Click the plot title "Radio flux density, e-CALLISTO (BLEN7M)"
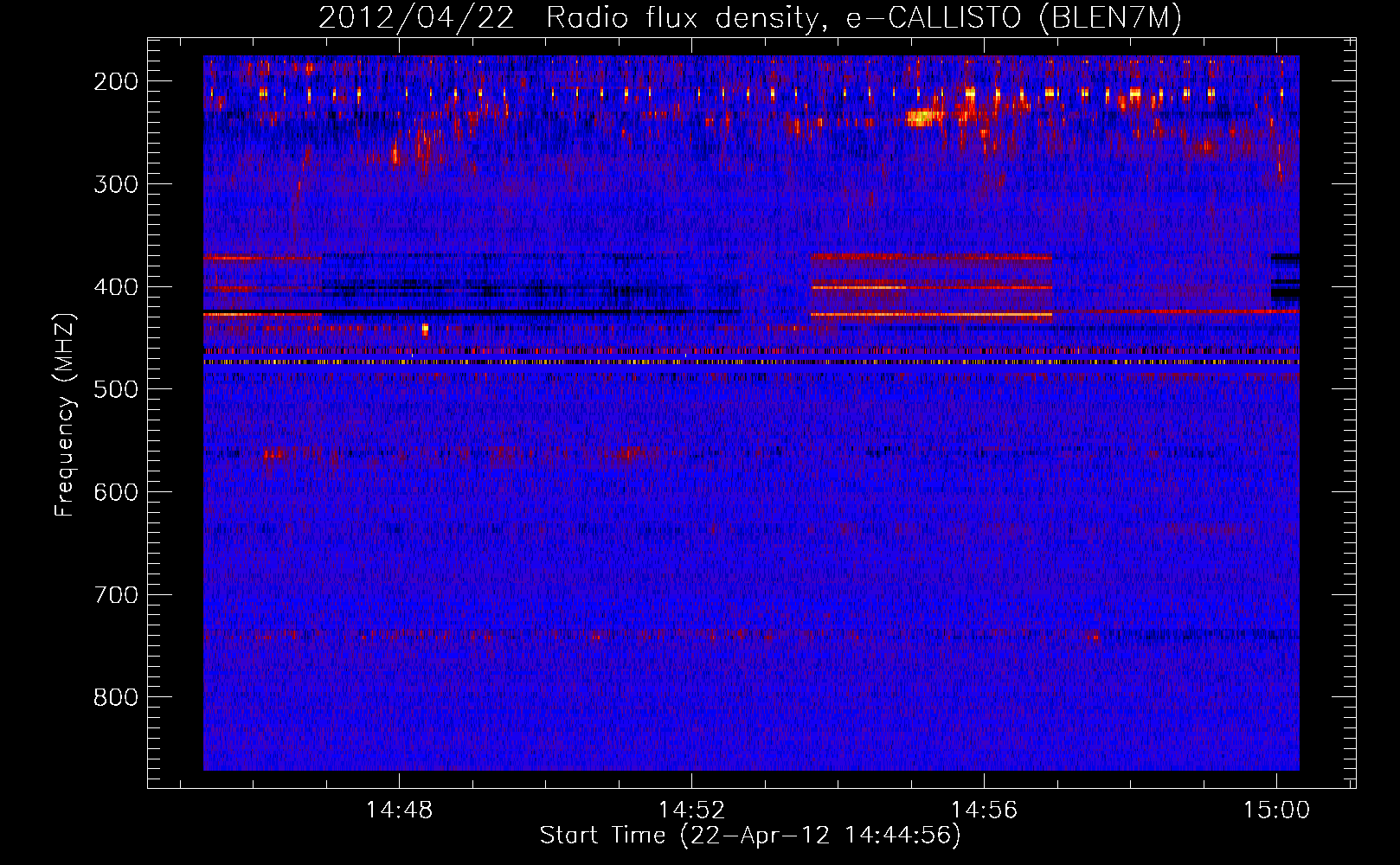1400x865 pixels. tap(864, 18)
